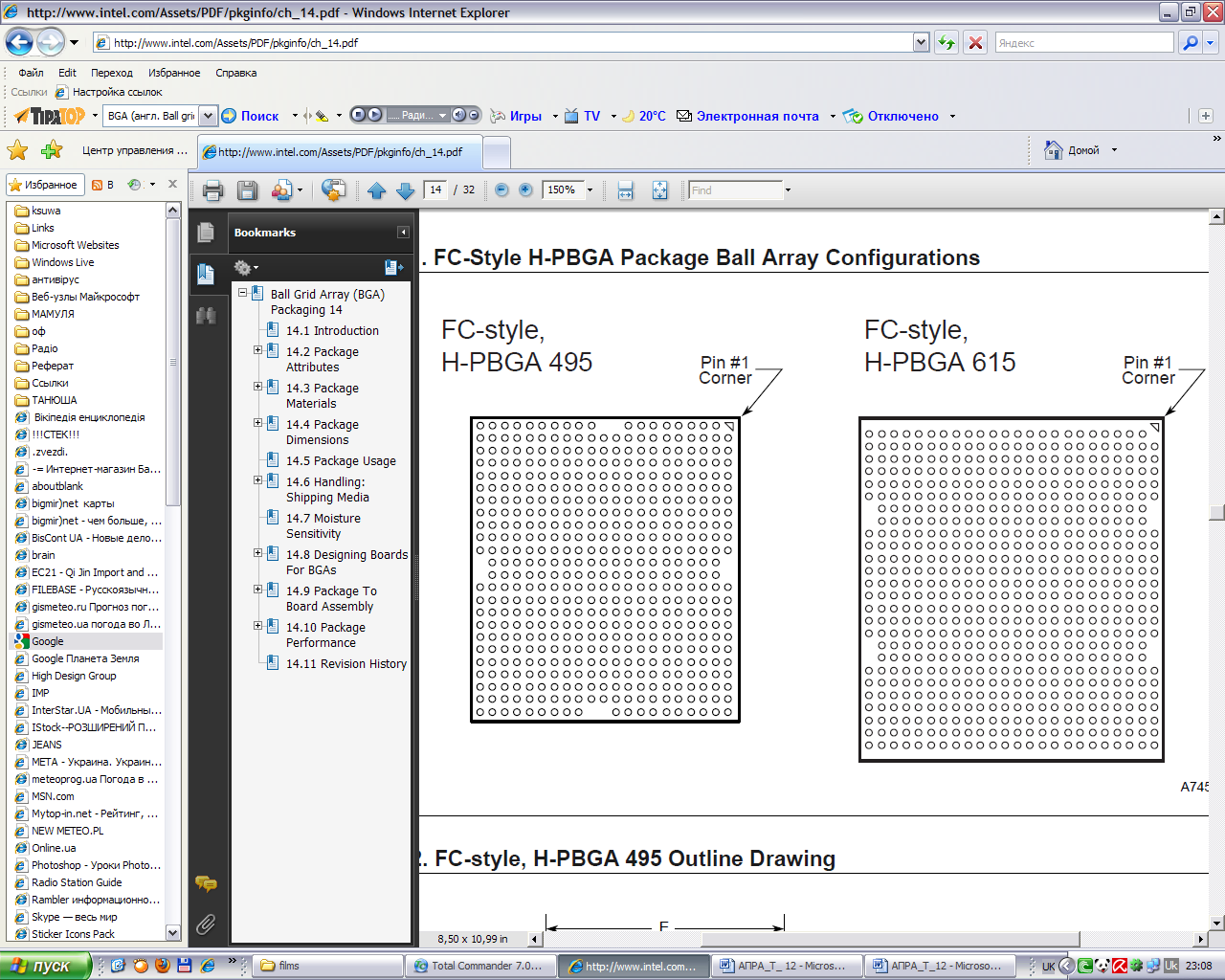
Task: Click the Яндекс search box
Action: (1084, 43)
